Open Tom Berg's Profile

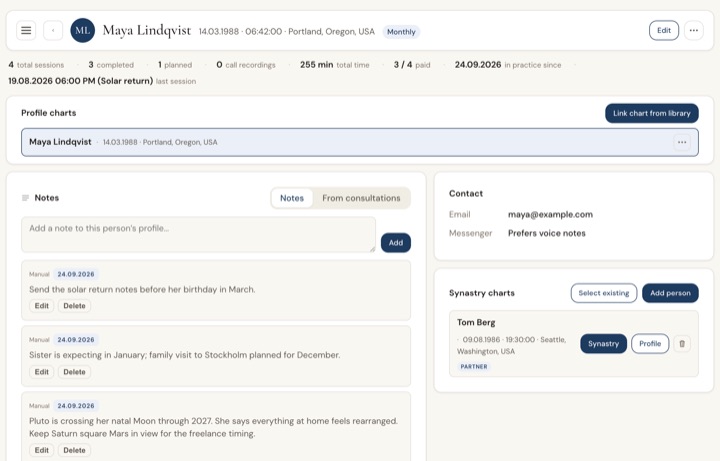click(x=650, y=343)
